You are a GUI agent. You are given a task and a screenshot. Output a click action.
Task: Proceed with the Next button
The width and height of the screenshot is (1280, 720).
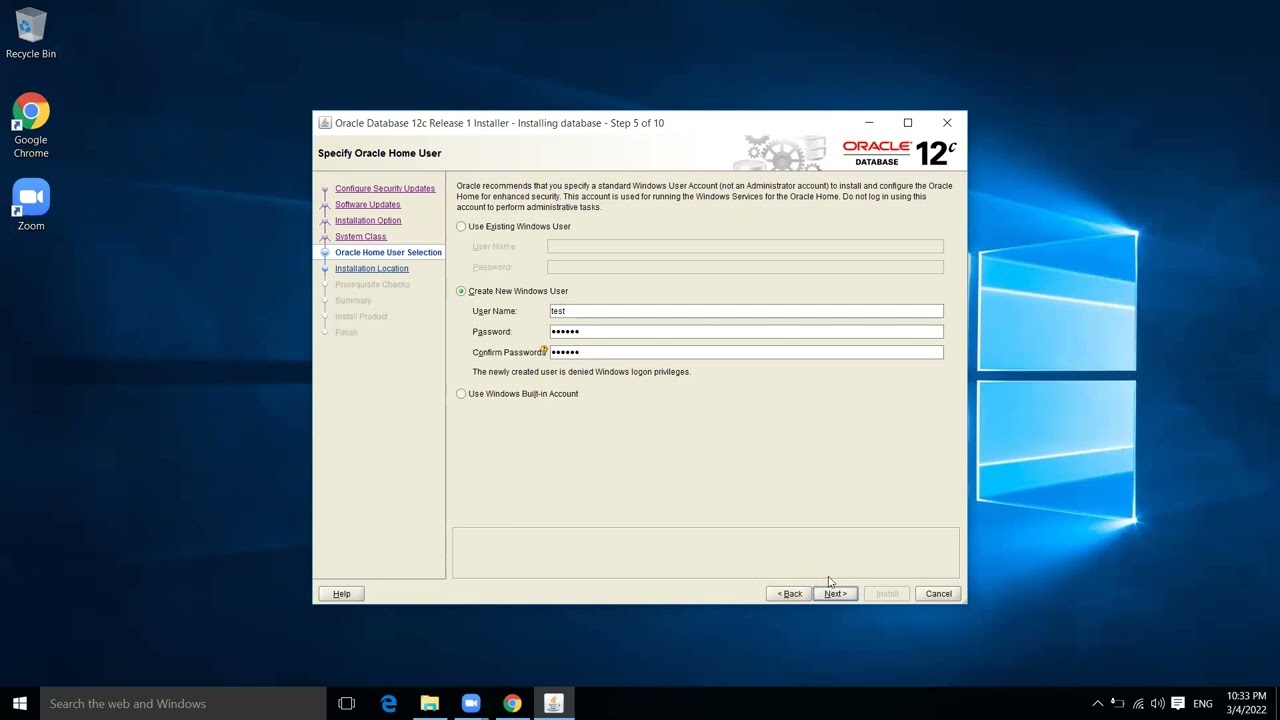click(835, 594)
